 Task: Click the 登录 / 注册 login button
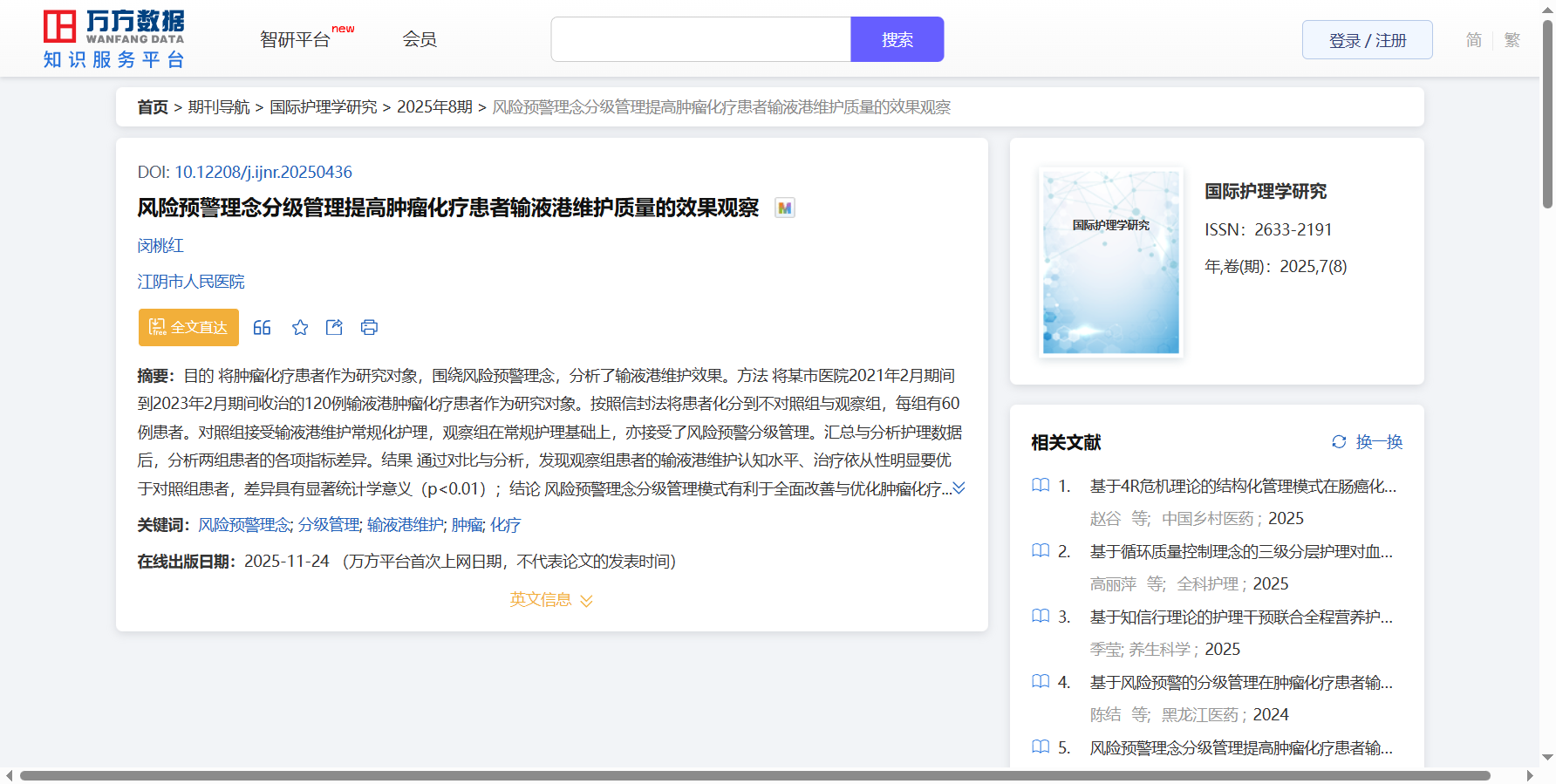coord(1367,40)
